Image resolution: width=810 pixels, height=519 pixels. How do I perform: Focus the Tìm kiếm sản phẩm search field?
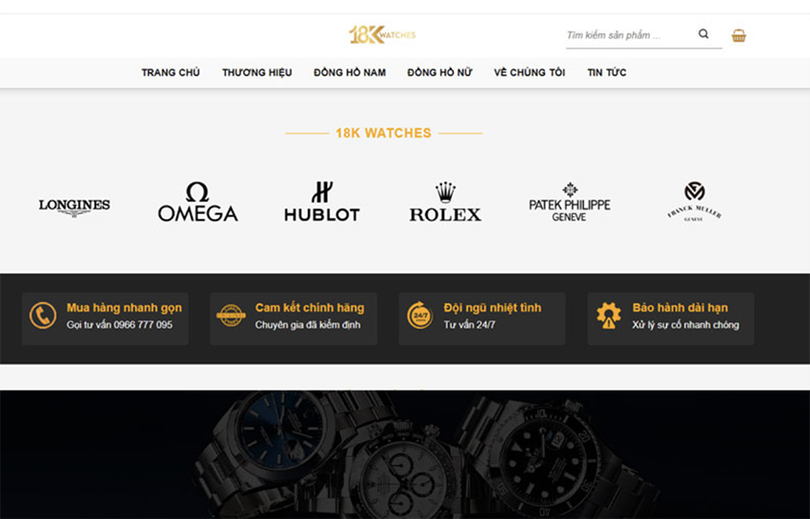pos(630,35)
